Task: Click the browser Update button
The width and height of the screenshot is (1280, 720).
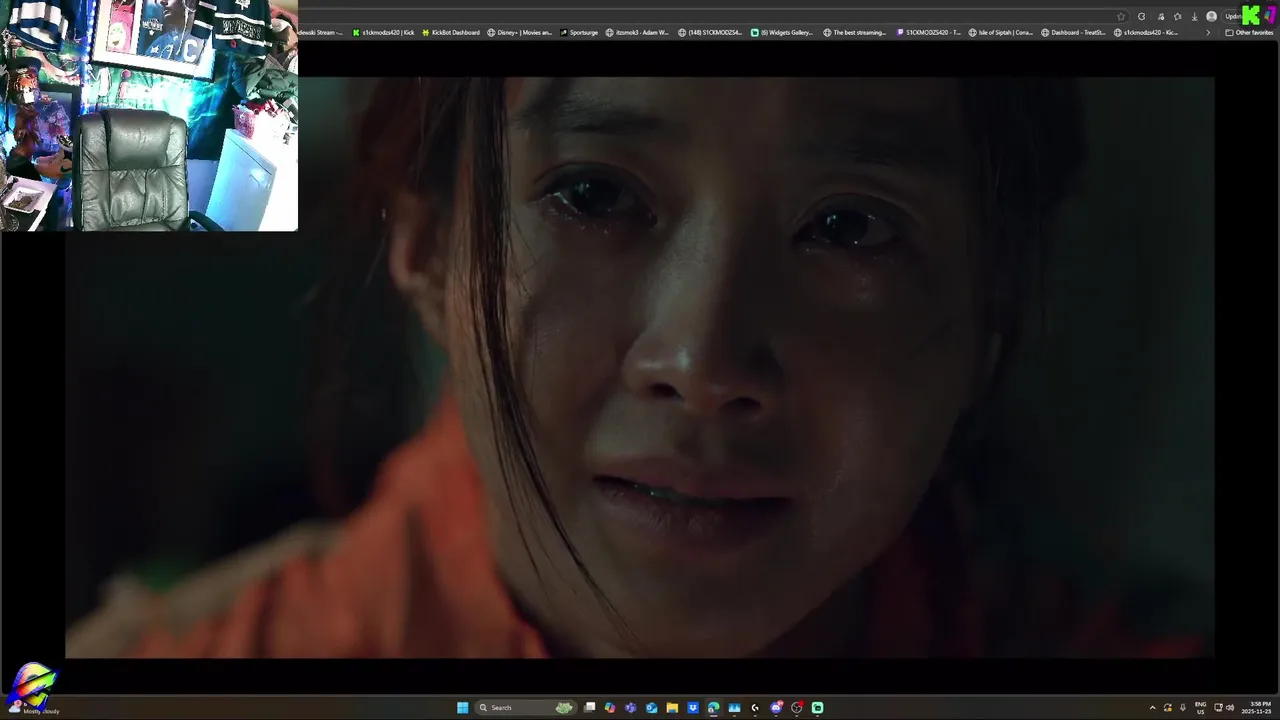Action: tap(1233, 16)
